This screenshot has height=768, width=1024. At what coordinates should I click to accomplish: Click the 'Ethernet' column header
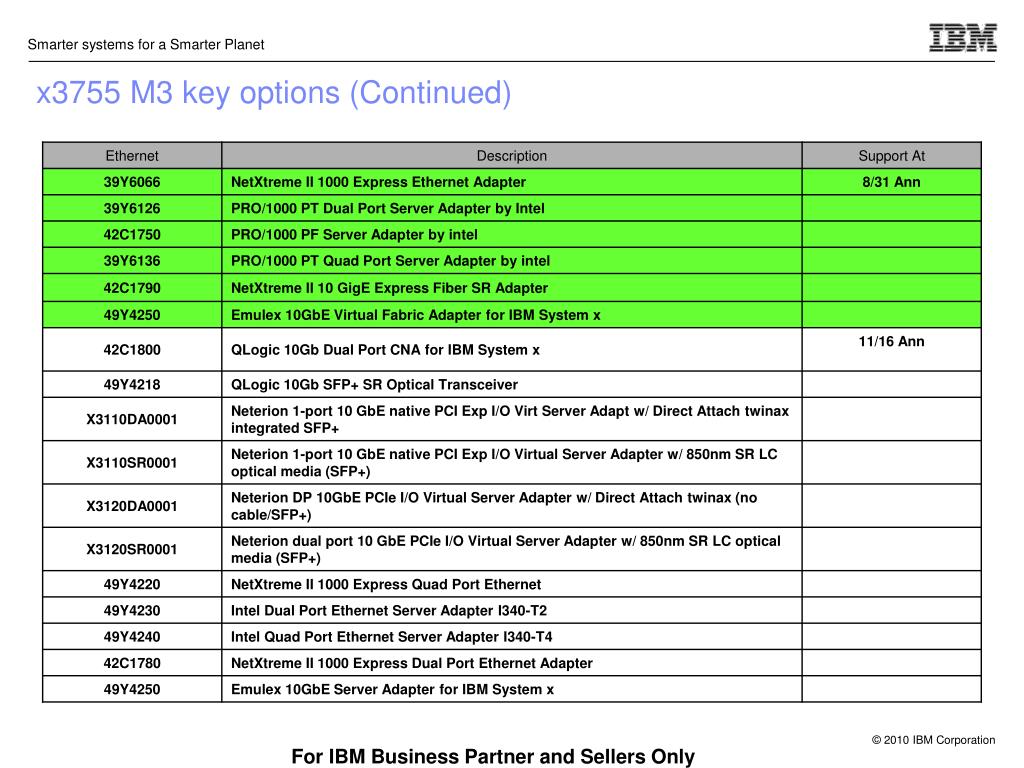132,156
